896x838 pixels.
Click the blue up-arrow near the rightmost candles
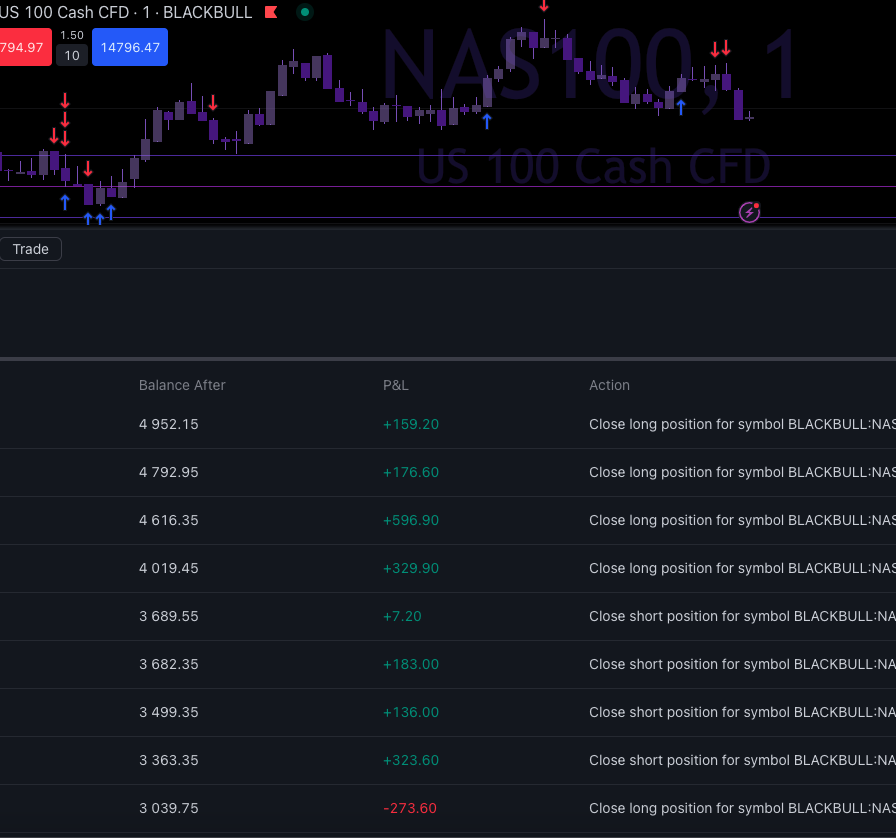680,109
